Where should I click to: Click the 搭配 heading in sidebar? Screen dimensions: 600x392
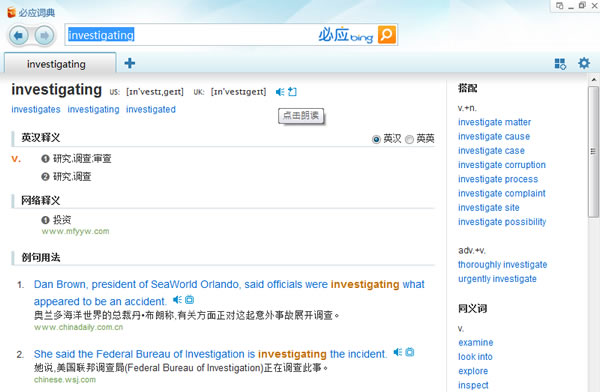pos(468,88)
